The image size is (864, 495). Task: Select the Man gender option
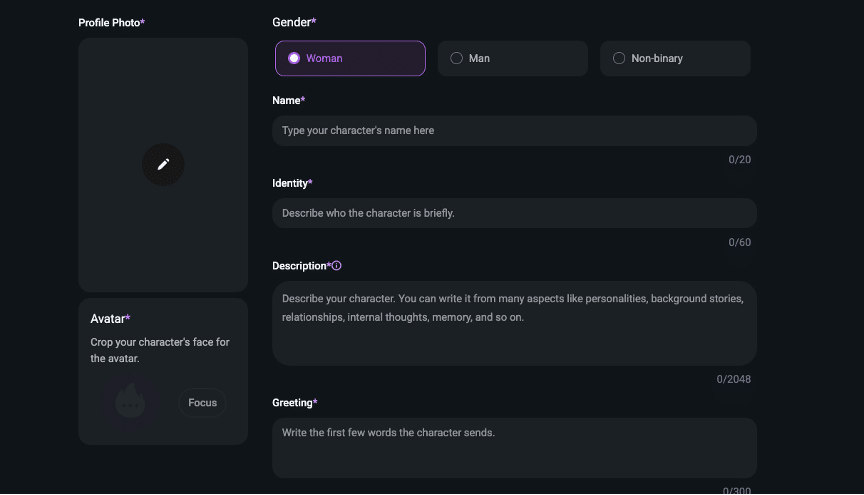point(512,58)
